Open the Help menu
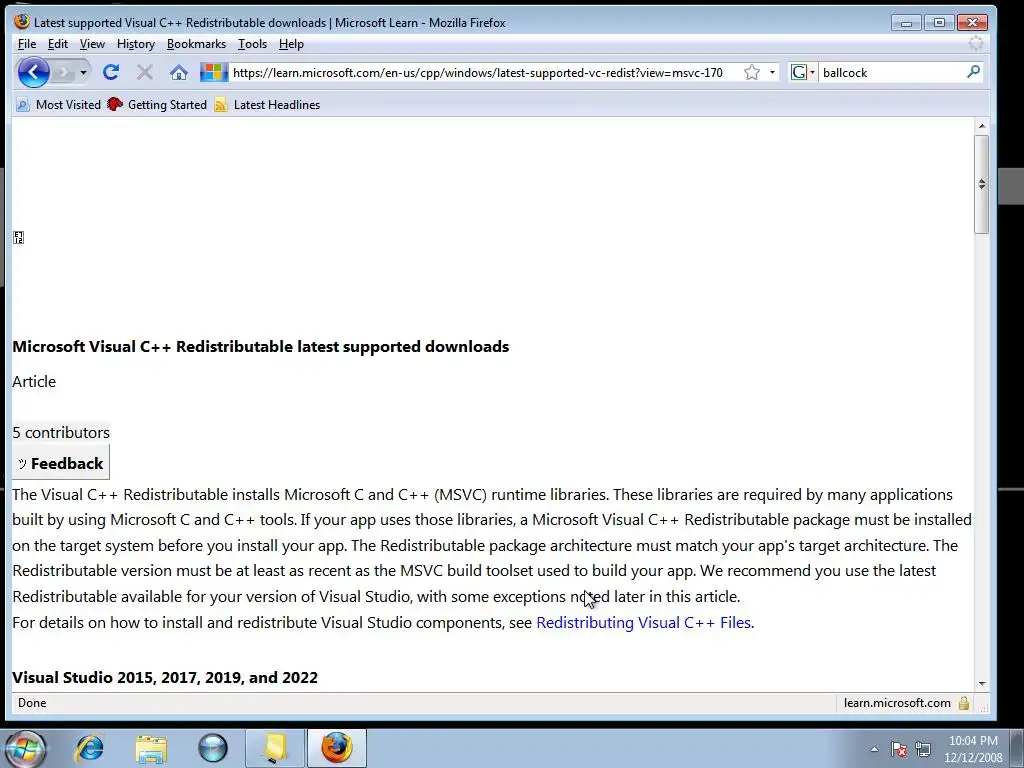The image size is (1024, 768). pos(291,44)
